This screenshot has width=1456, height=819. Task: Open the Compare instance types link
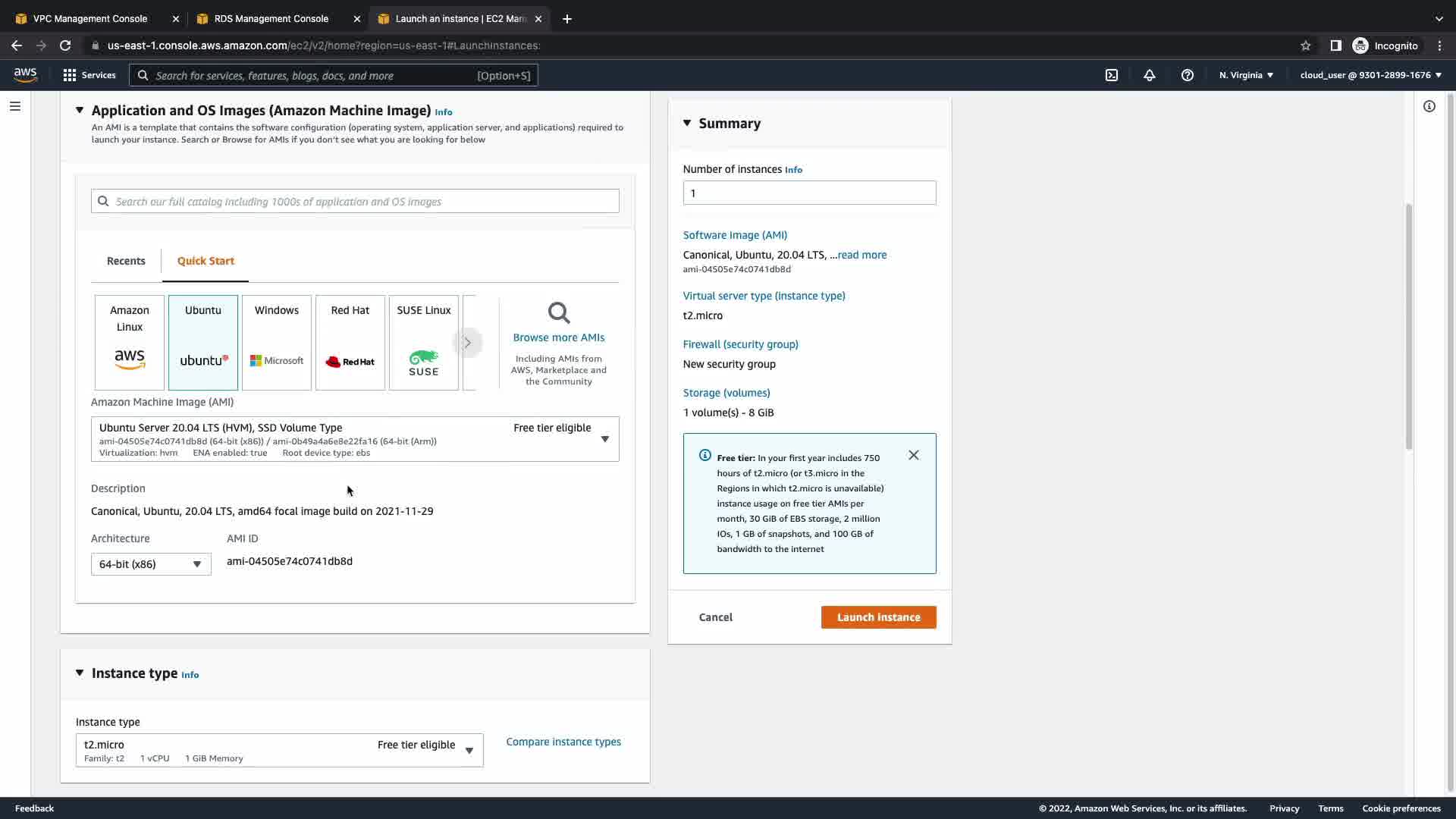pyautogui.click(x=563, y=742)
